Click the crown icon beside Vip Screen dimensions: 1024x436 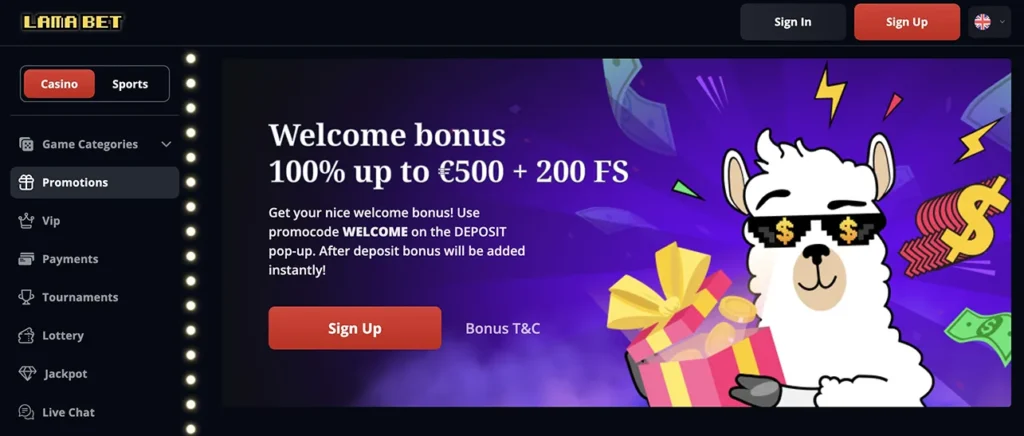(x=26, y=221)
